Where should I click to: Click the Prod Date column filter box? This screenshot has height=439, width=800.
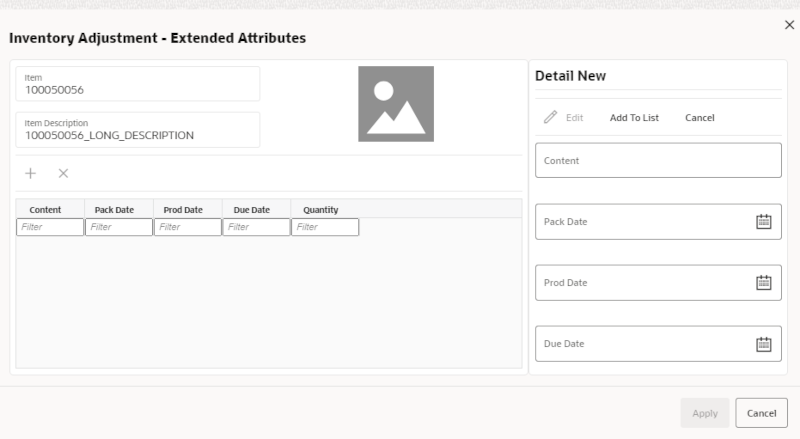click(x=188, y=227)
